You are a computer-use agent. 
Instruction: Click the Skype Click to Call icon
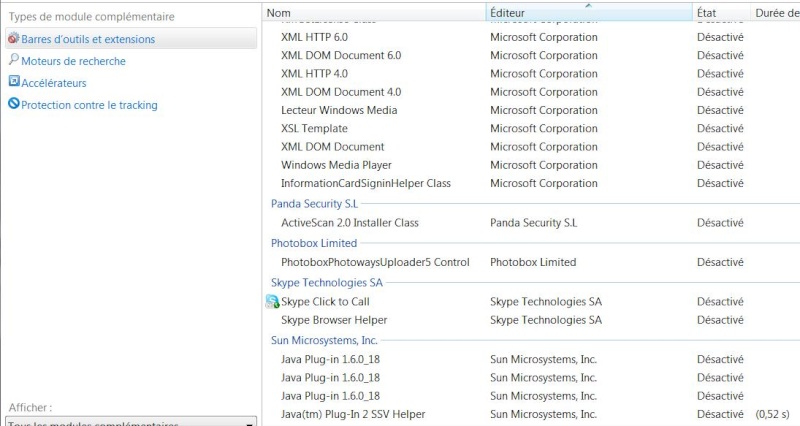tap(272, 302)
